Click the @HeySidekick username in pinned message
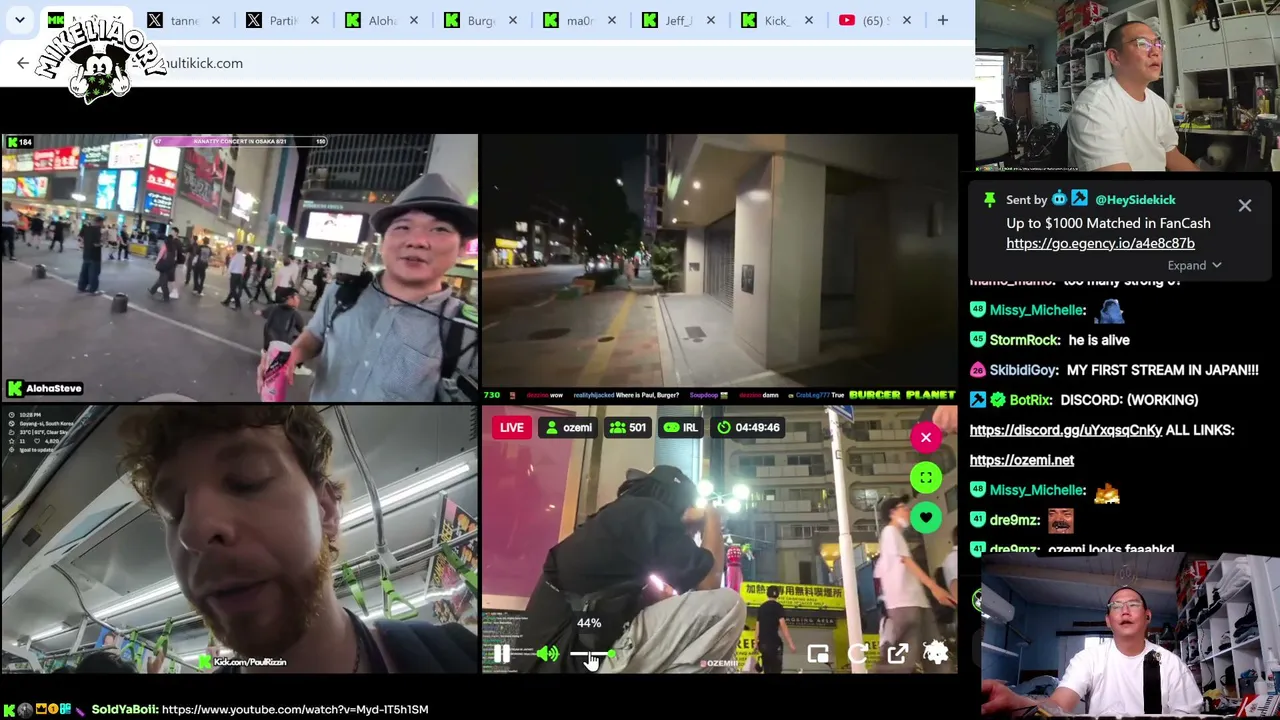This screenshot has width=1280, height=720. (x=1135, y=200)
